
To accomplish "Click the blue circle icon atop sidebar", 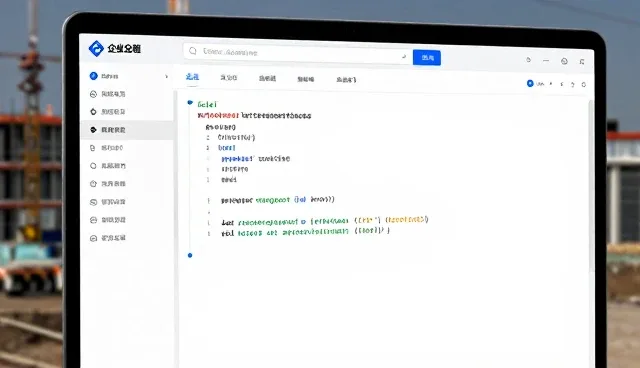I will click(93, 76).
